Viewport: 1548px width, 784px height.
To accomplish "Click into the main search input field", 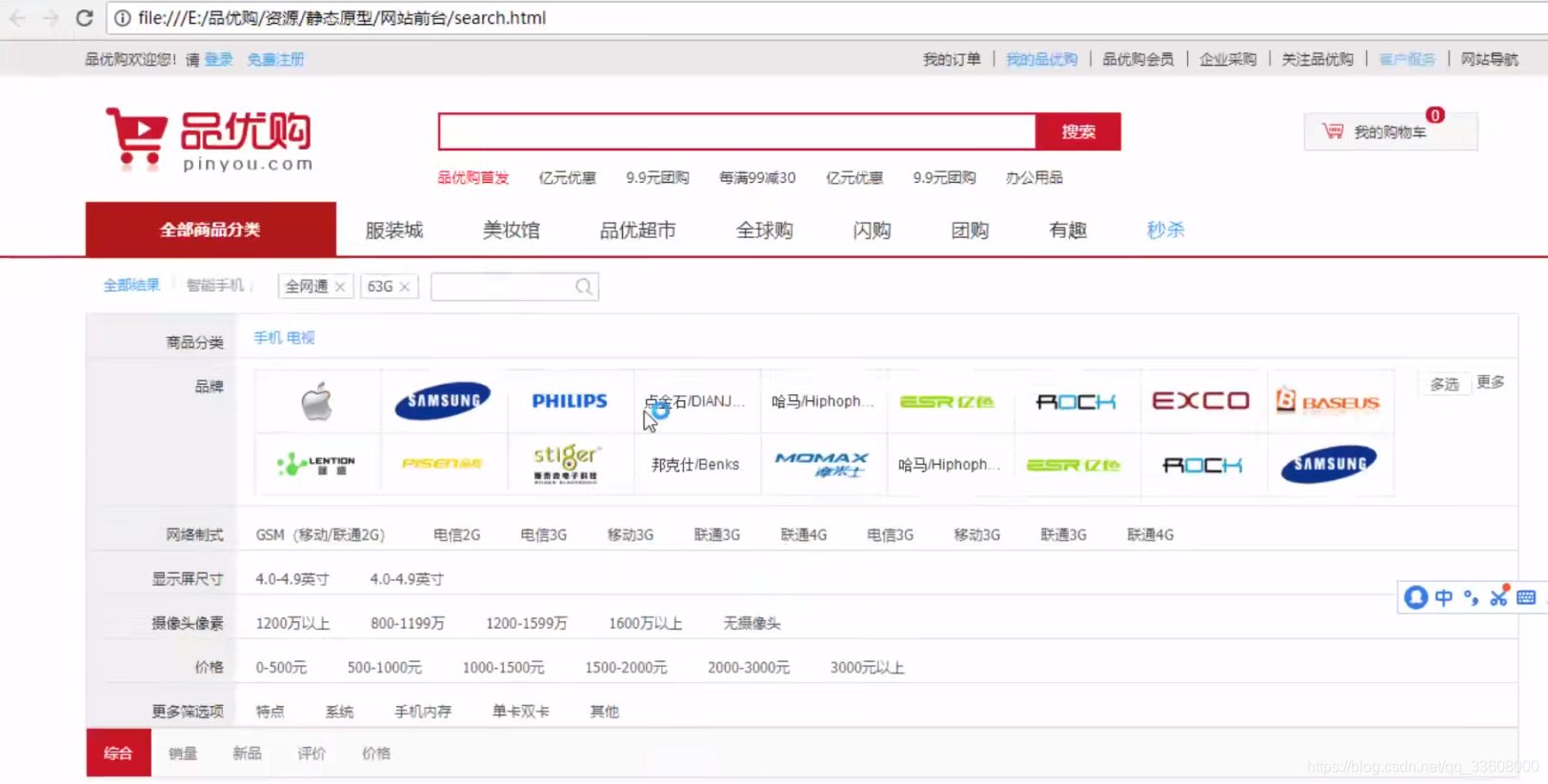I will tap(737, 131).
